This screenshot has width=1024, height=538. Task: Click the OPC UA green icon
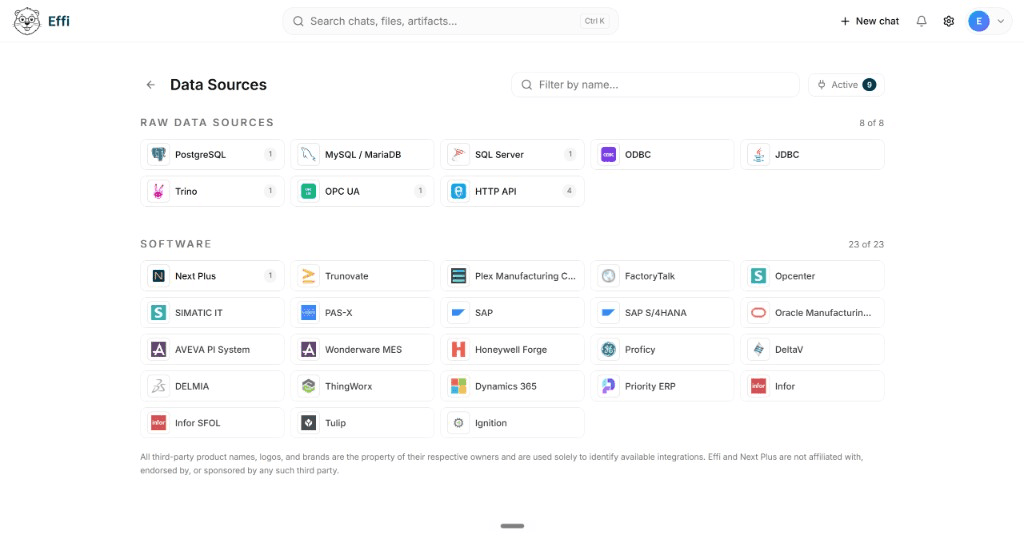(308, 191)
